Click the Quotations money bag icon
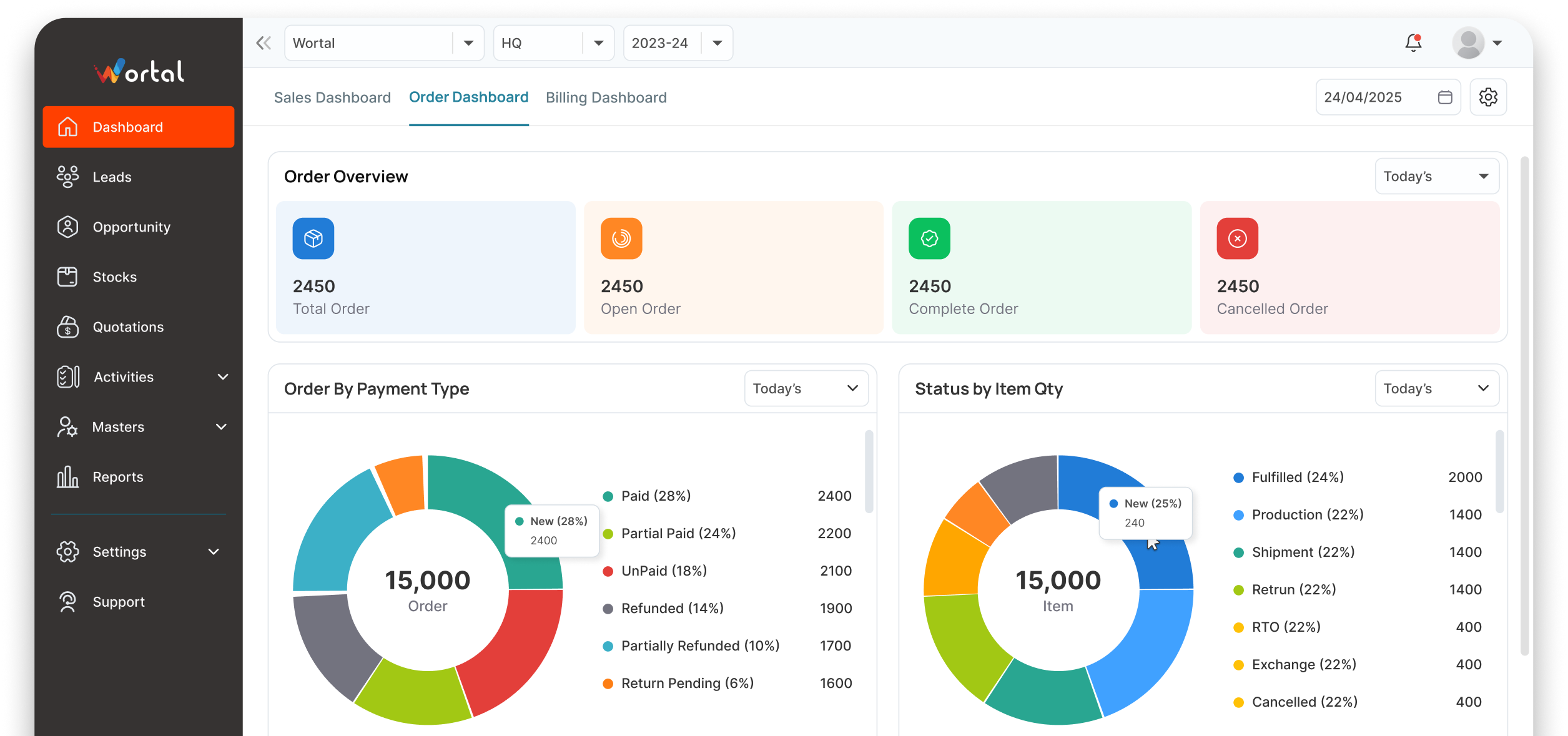The width and height of the screenshot is (1568, 736). tap(67, 326)
